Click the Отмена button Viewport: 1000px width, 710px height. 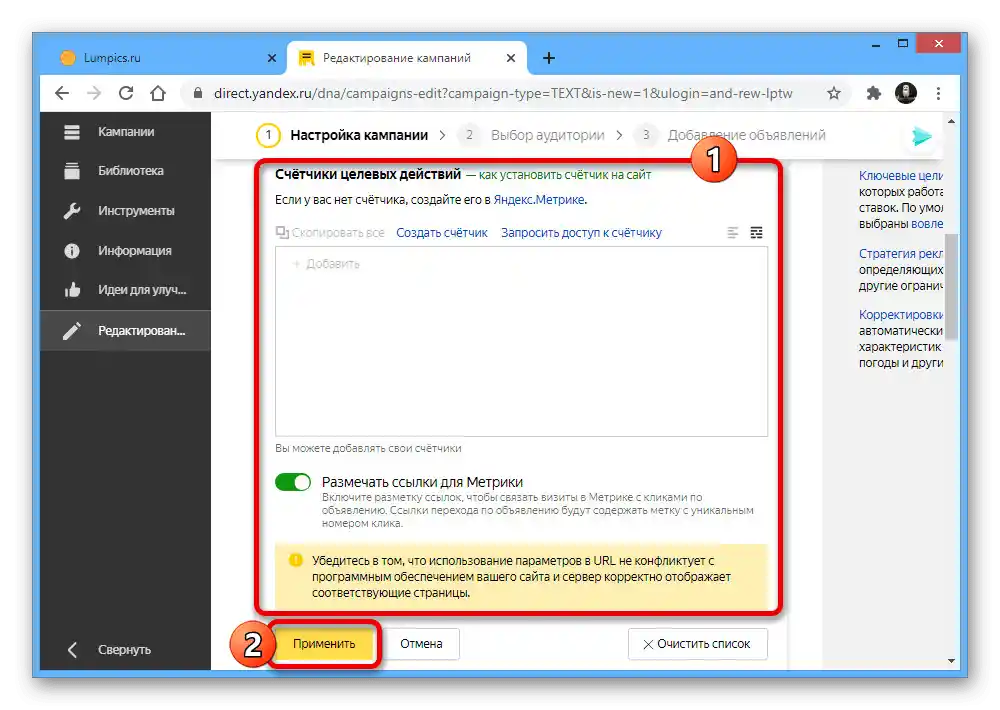[x=421, y=644]
